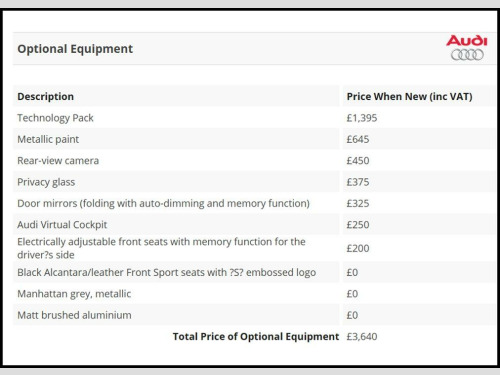
Task: Click the Electrically adjustable front seats text
Action: pos(161,248)
